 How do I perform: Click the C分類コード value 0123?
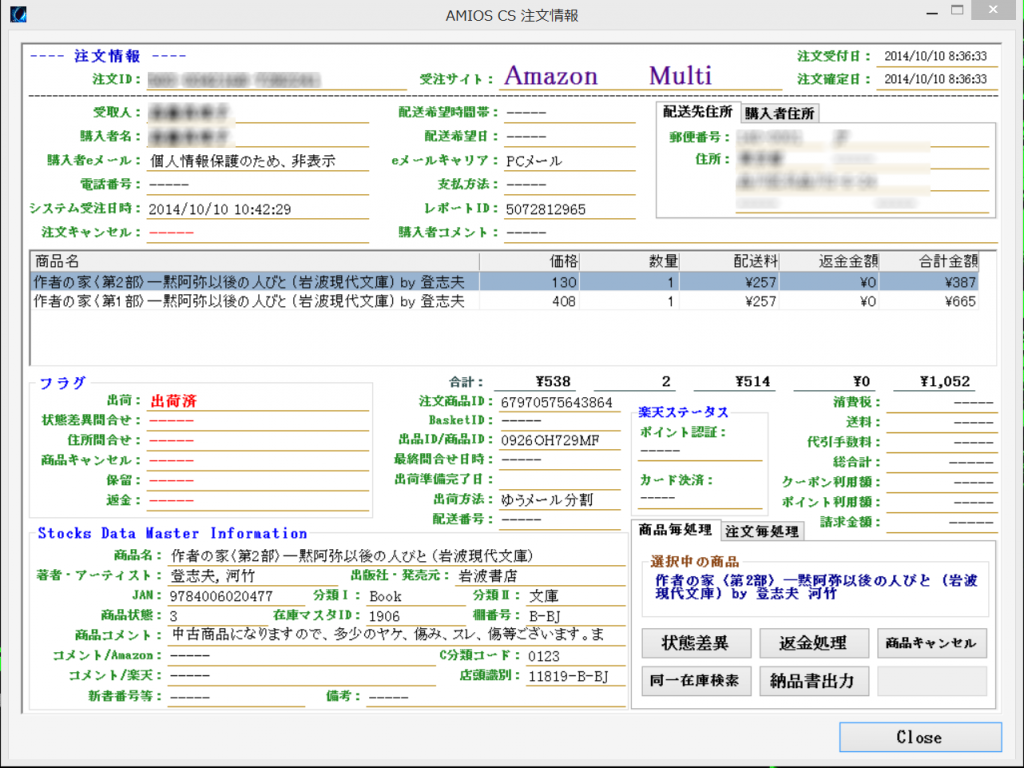coord(543,656)
